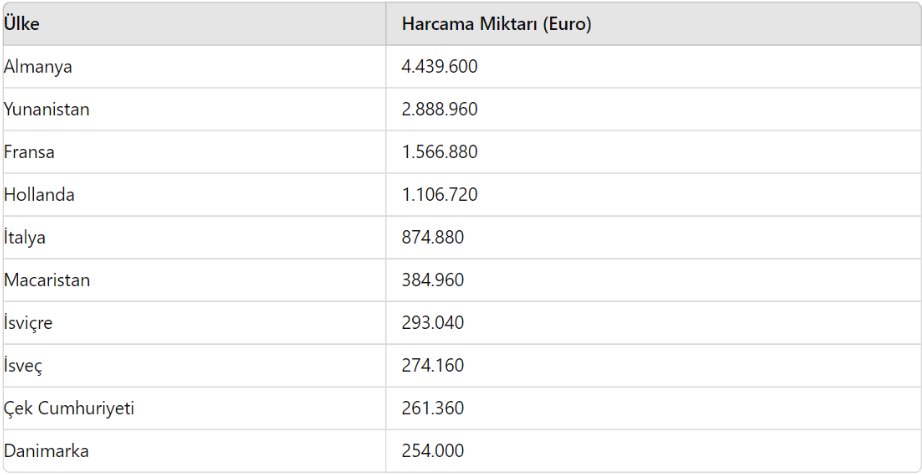Click the 1.566.880 amount
Screen dimensions: 922x475
click(x=440, y=153)
